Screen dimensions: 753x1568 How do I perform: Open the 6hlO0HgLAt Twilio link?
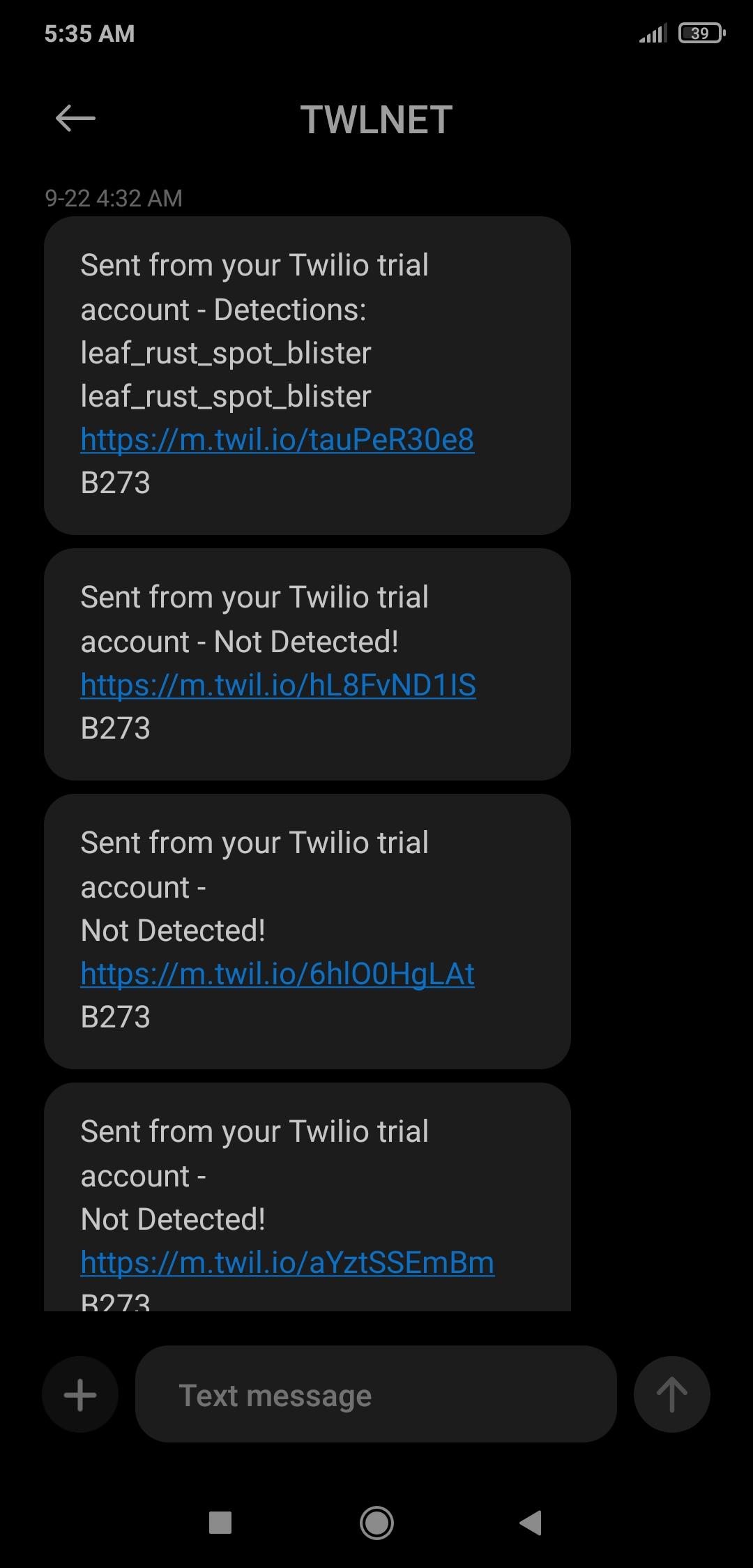coord(277,974)
